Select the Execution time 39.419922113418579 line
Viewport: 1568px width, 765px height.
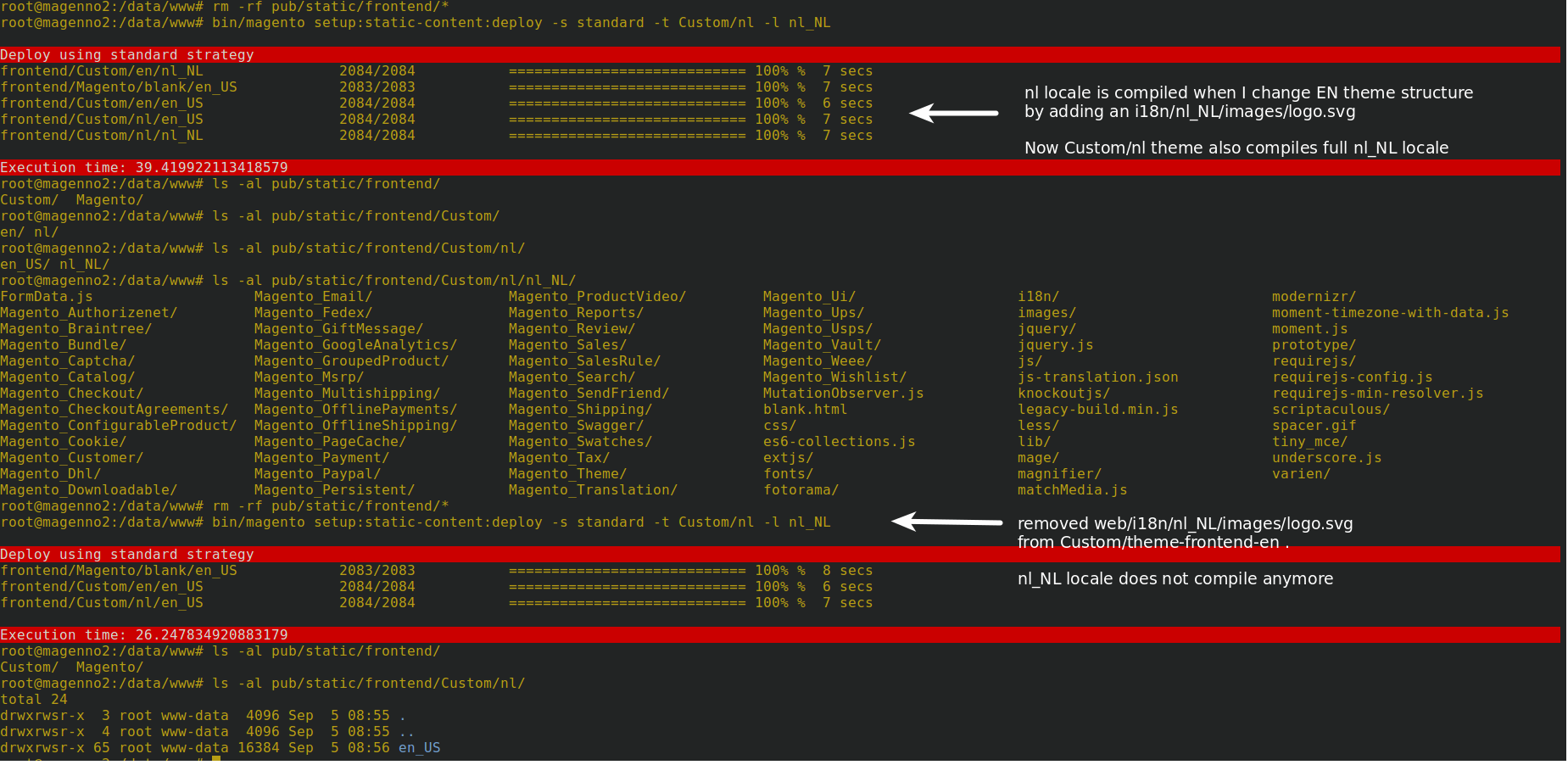click(144, 167)
